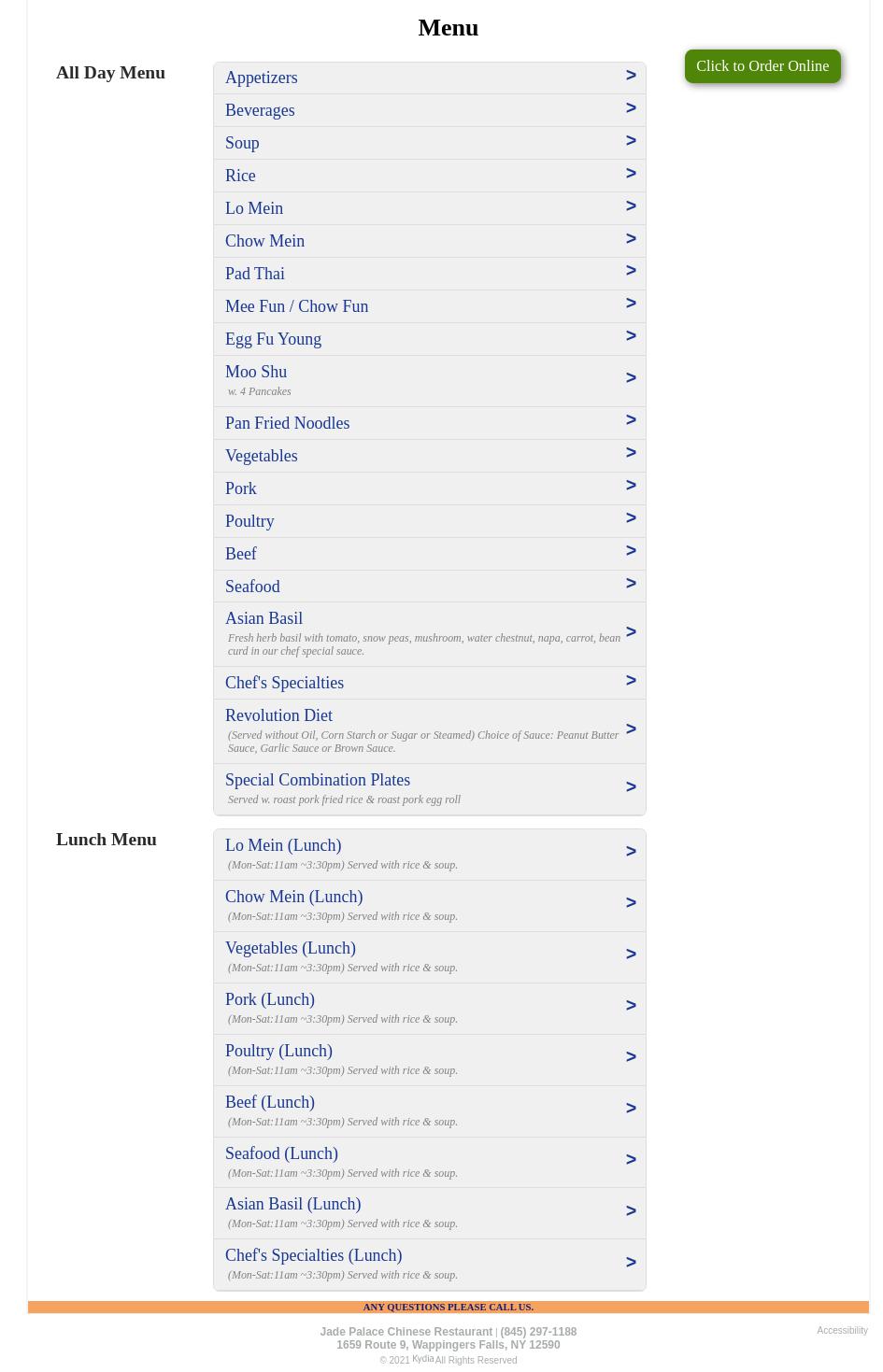The height and width of the screenshot is (1372, 883).
Task: Select Poultry (Lunch) category
Action: 278,1051
